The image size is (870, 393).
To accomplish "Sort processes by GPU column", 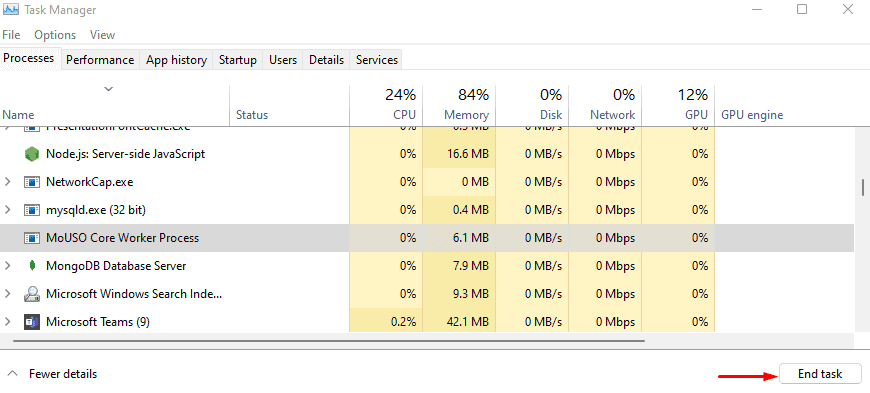I will coord(678,105).
